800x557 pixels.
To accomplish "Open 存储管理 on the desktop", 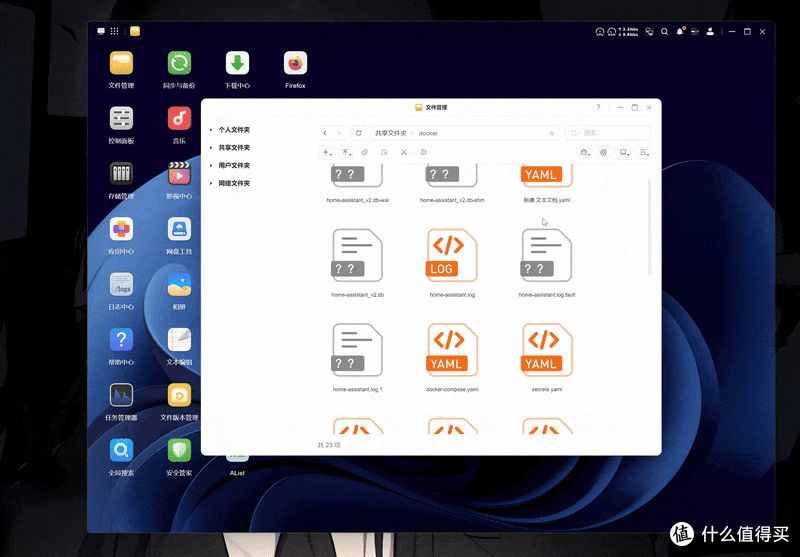I will point(121,174).
